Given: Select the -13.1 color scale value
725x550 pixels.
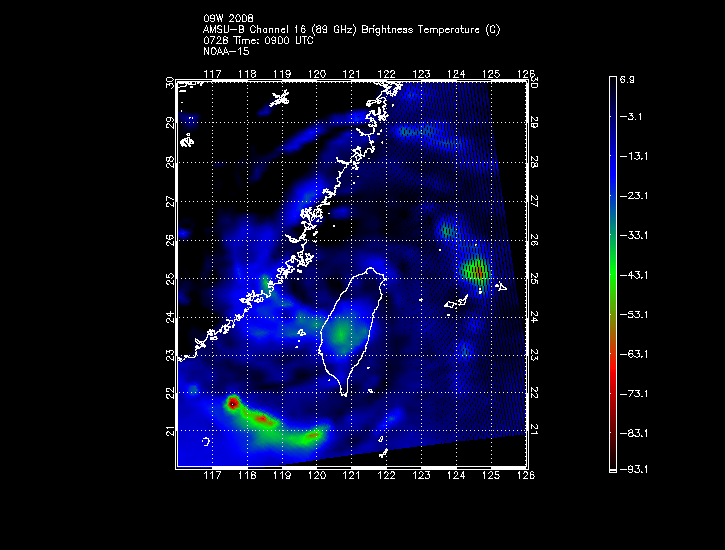Looking at the screenshot, I should click(x=634, y=156).
